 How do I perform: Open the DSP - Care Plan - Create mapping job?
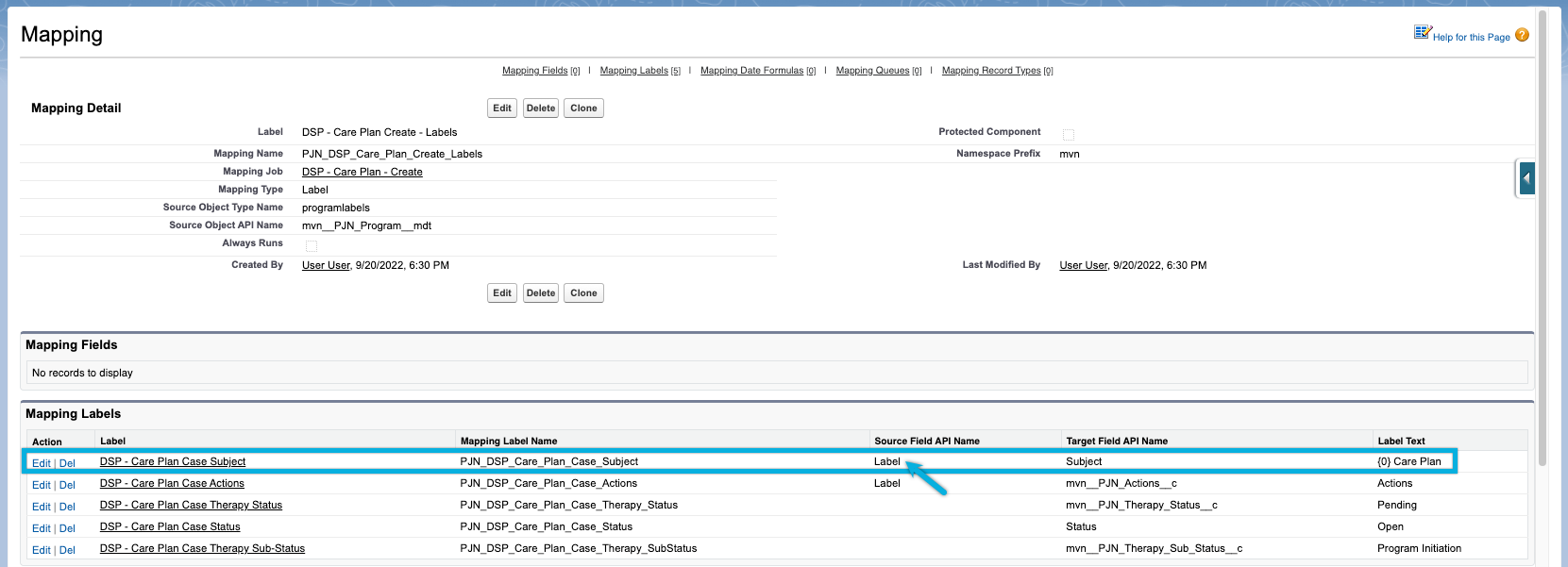click(362, 172)
